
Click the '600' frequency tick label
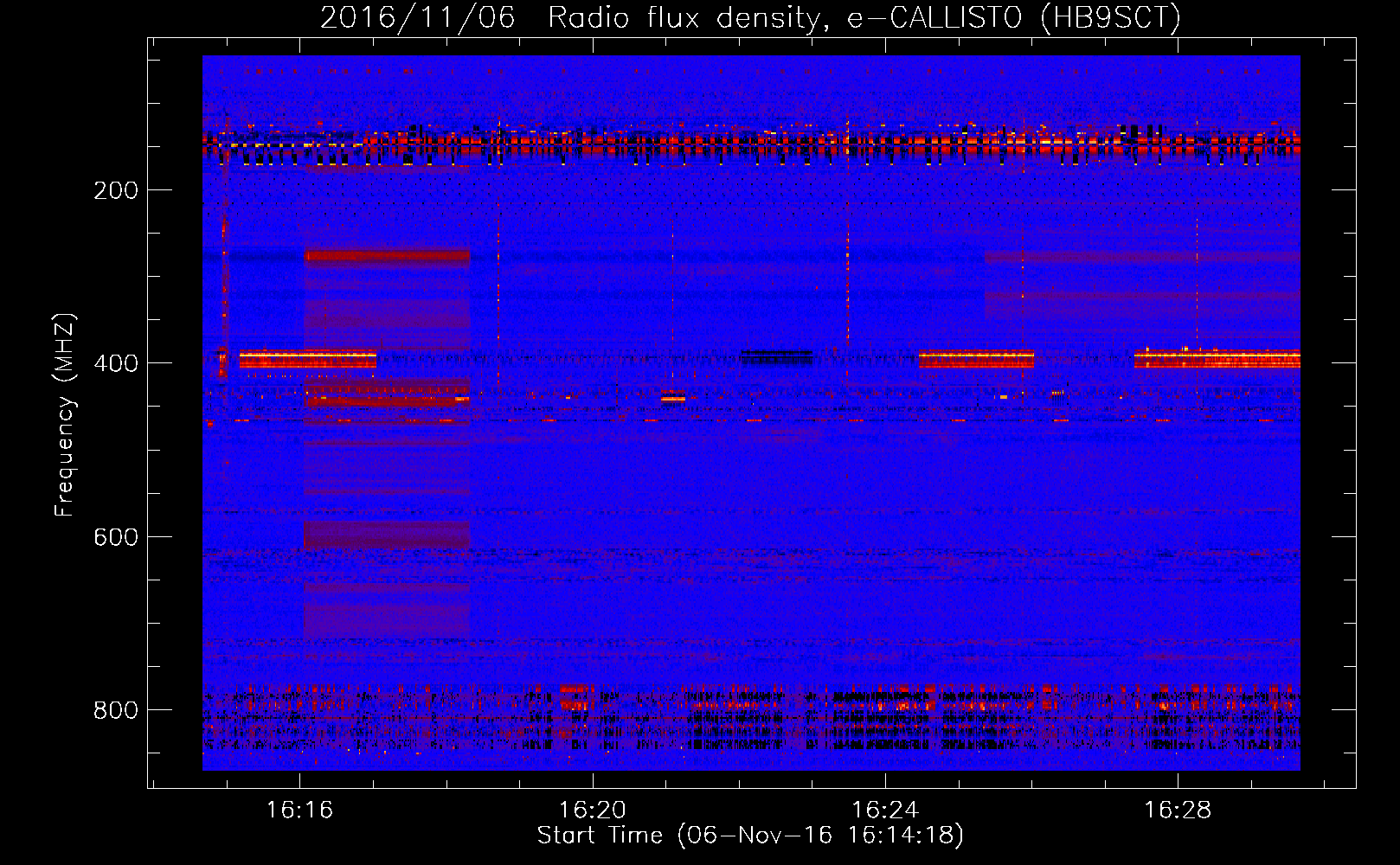point(116,537)
